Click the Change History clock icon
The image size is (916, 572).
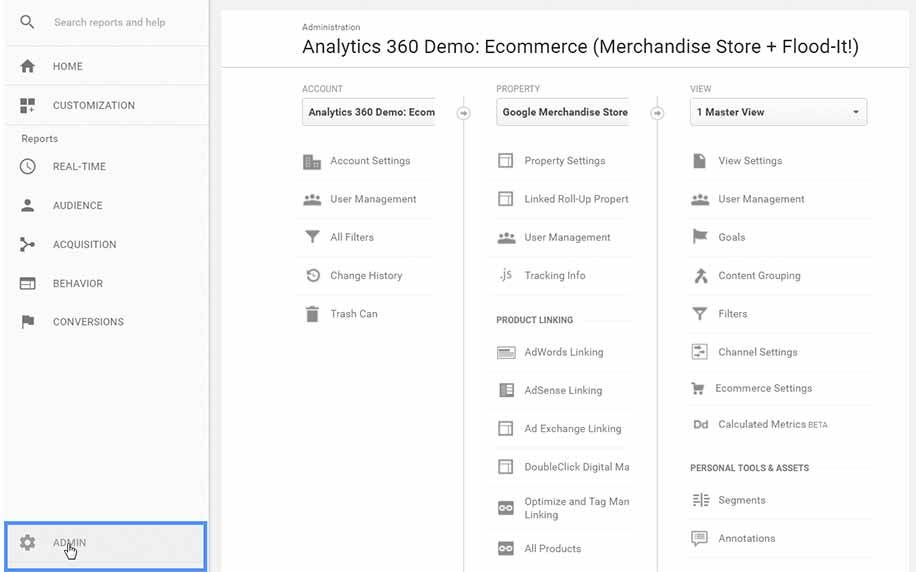coord(313,275)
